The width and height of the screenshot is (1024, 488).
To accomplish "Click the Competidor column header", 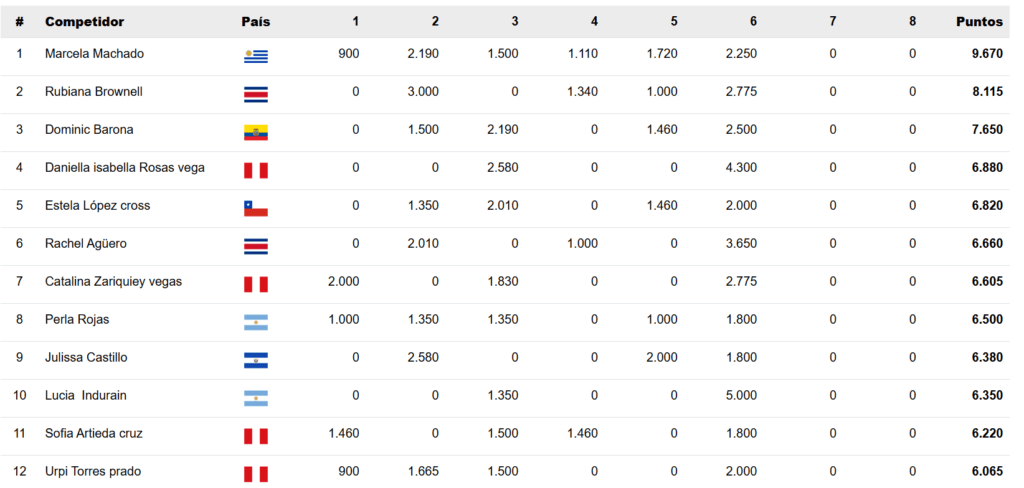I will coord(84,22).
